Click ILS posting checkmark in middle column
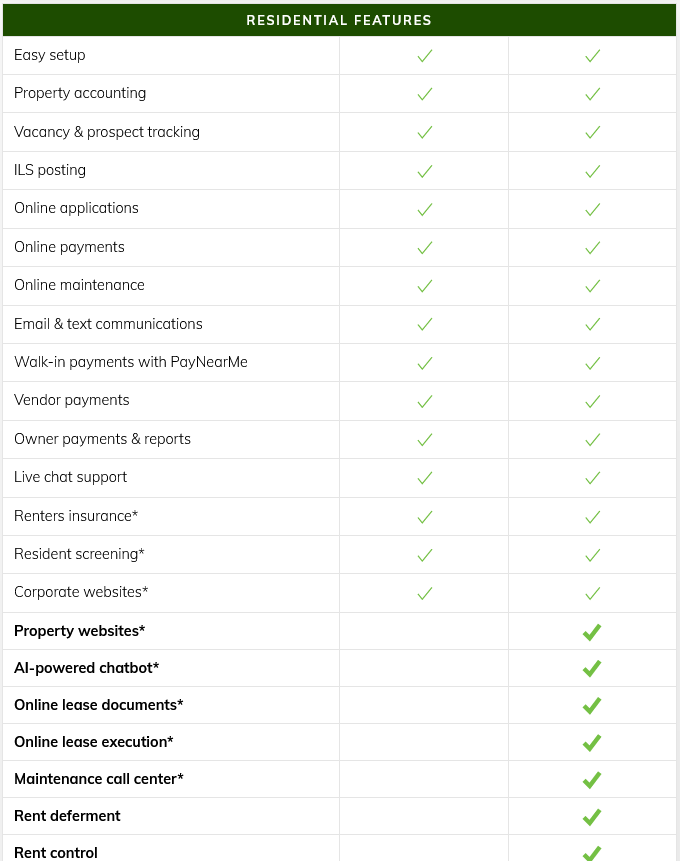The image size is (680, 861). point(425,171)
